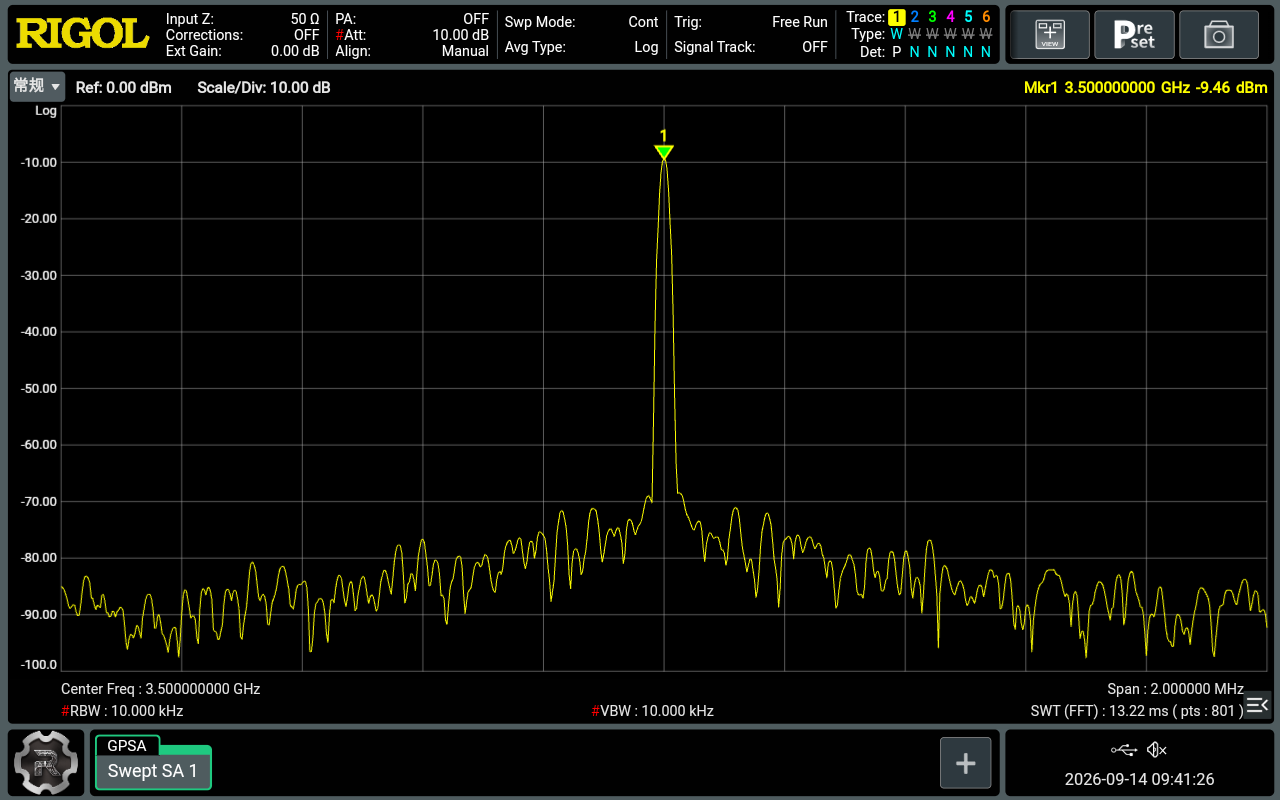Click the Trig Free Run setting
Image resolution: width=1280 pixels, height=800 pixels.
pos(751,22)
